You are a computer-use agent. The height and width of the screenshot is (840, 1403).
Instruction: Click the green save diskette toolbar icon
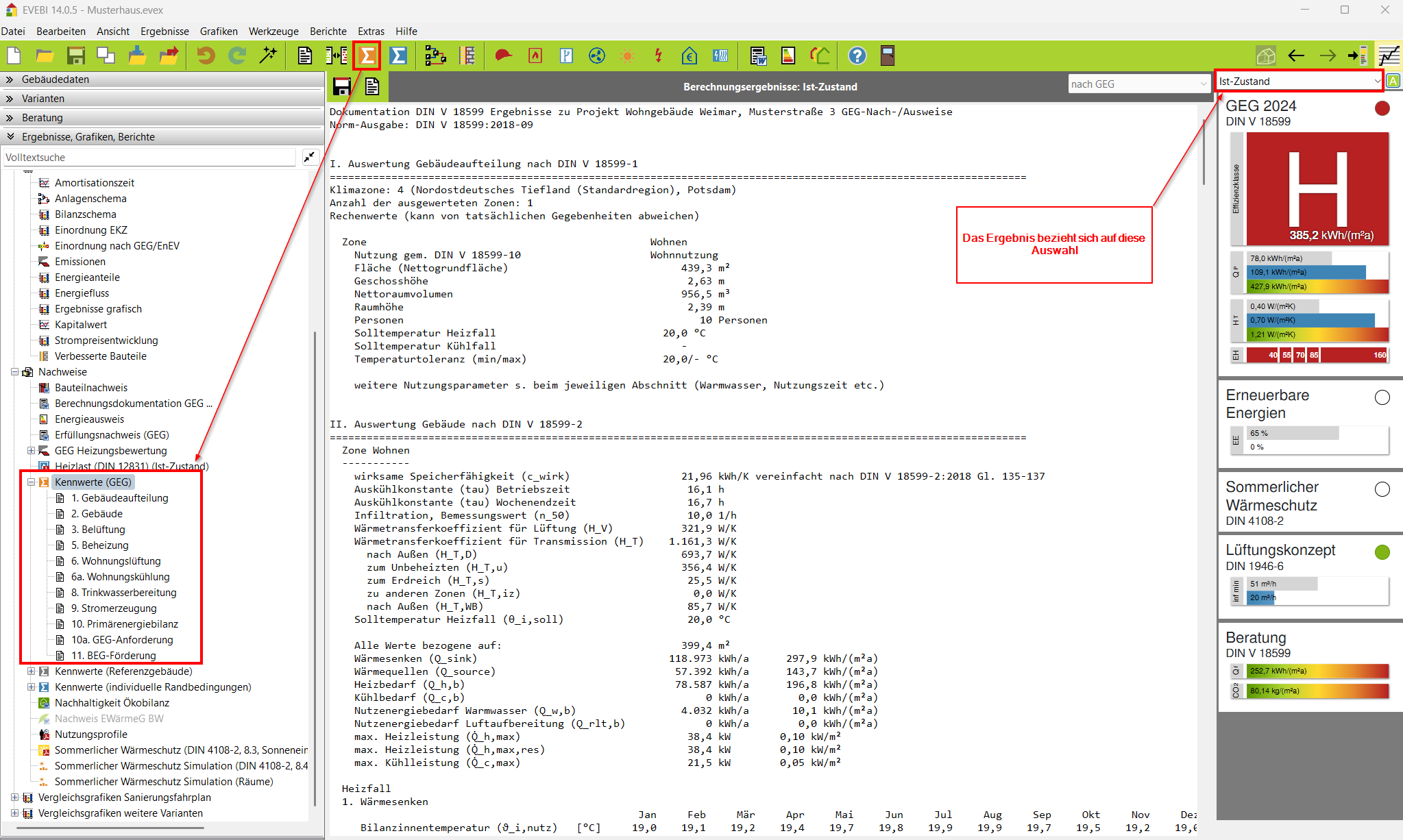click(x=75, y=55)
